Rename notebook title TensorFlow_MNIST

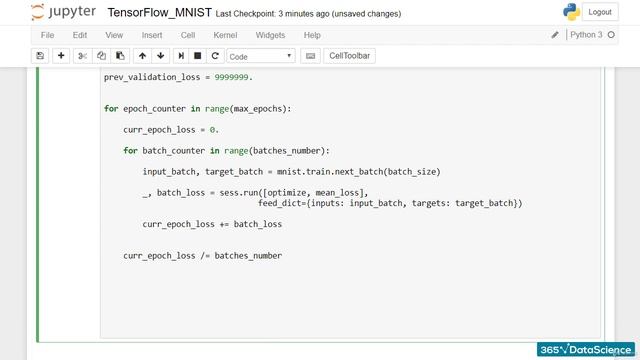(160, 13)
